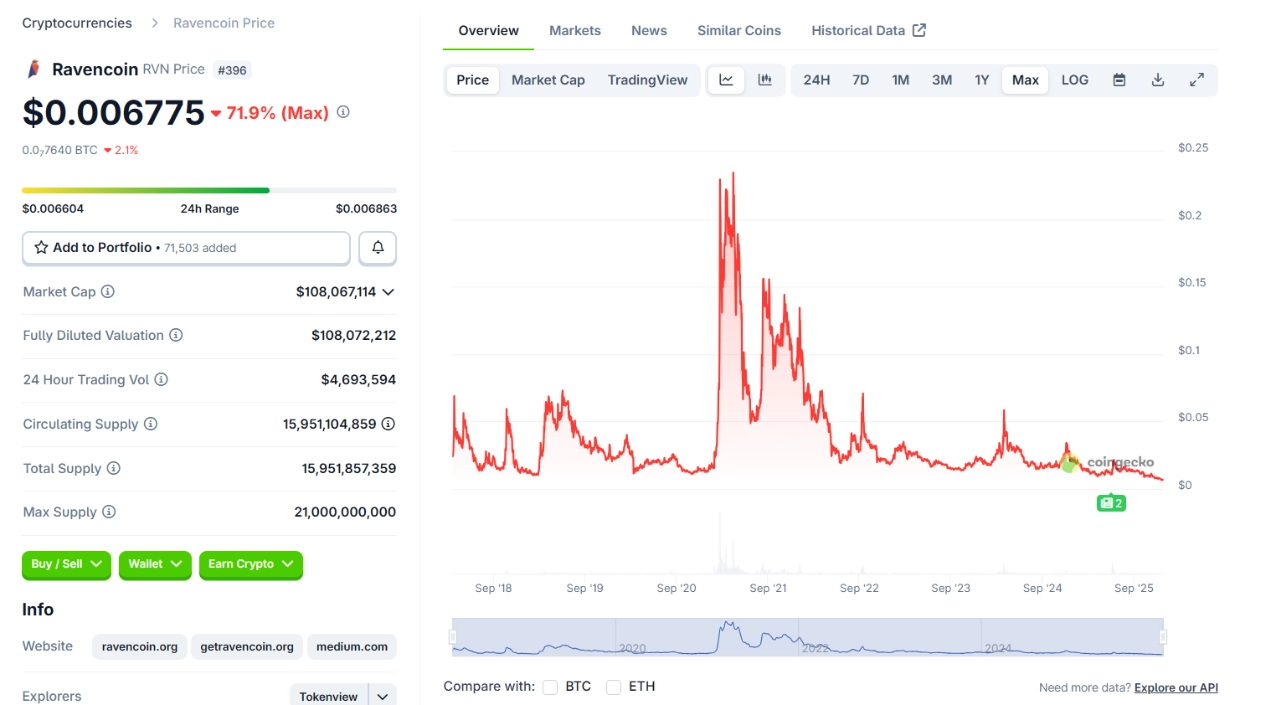The image size is (1271, 705).
Task: Expand the Buy / Sell dropdown
Action: (66, 565)
